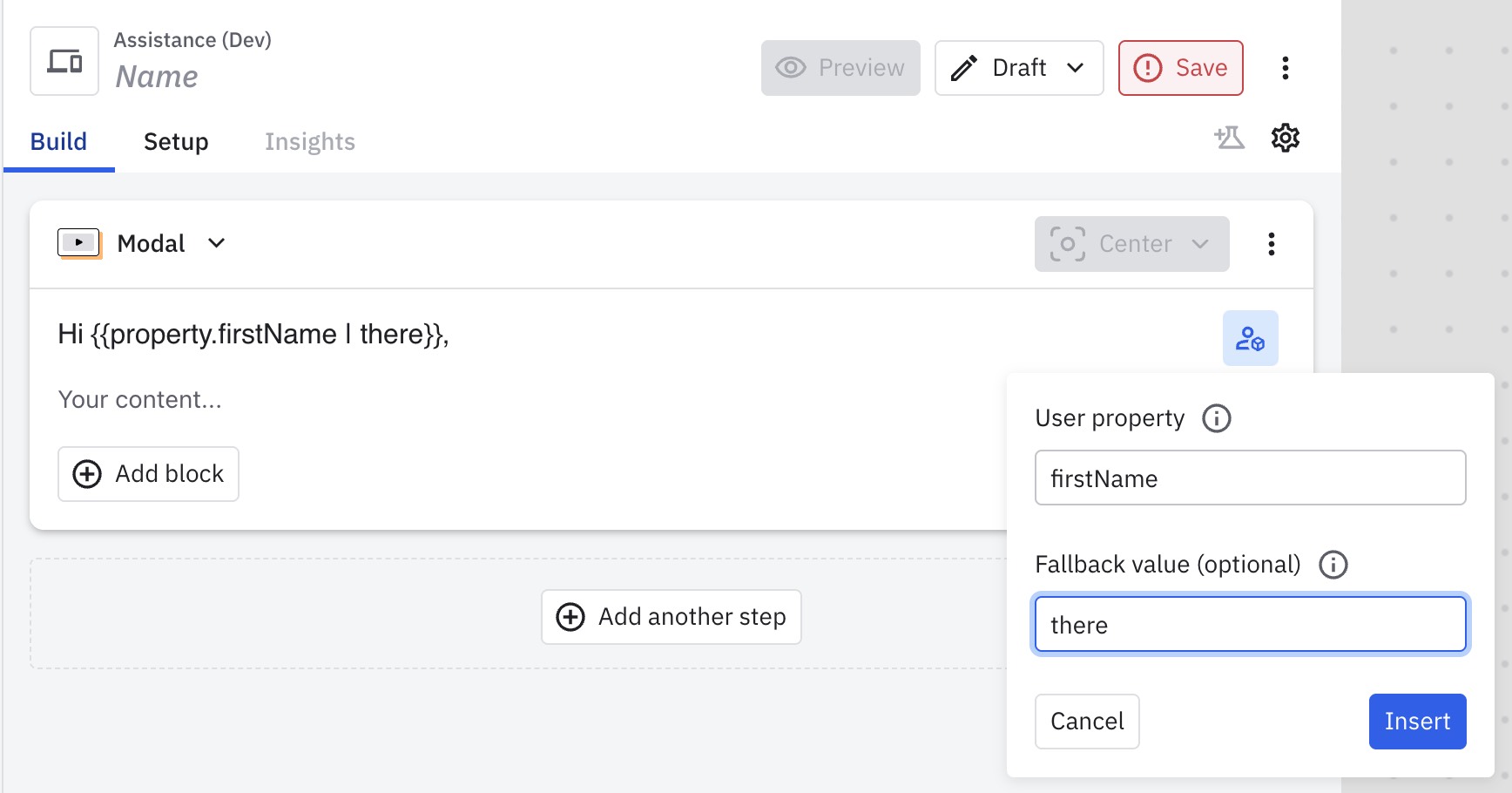Switch to the Setup tab

coord(176,141)
